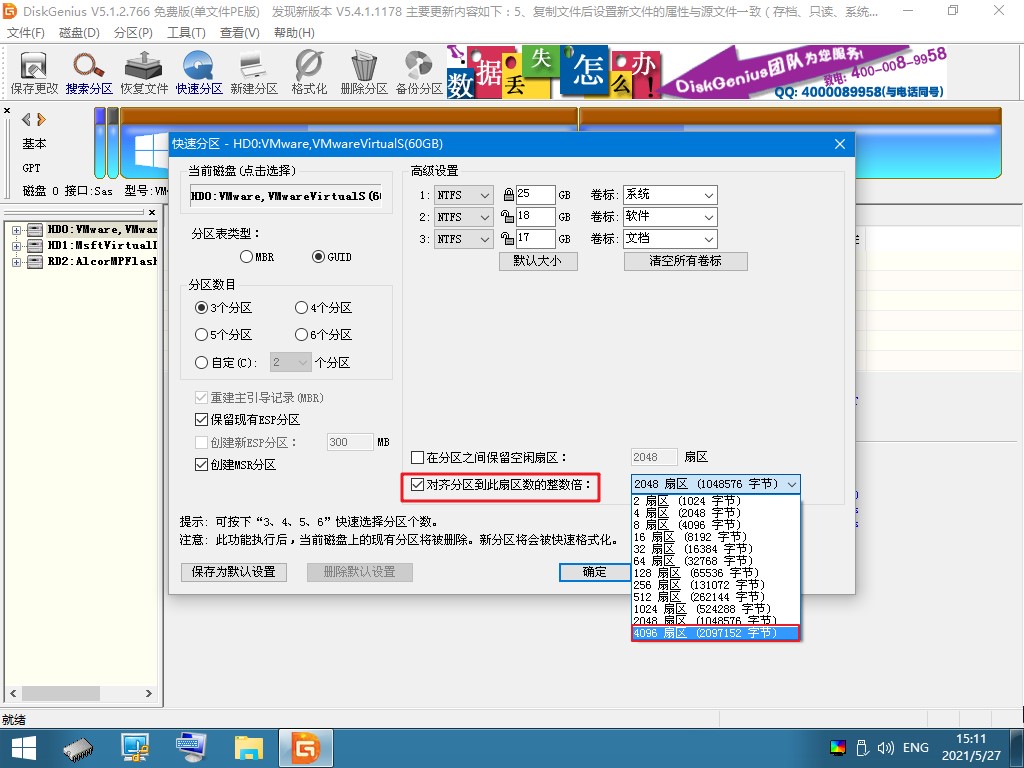
Task: Open network computer taskbar icon
Action: click(135, 748)
